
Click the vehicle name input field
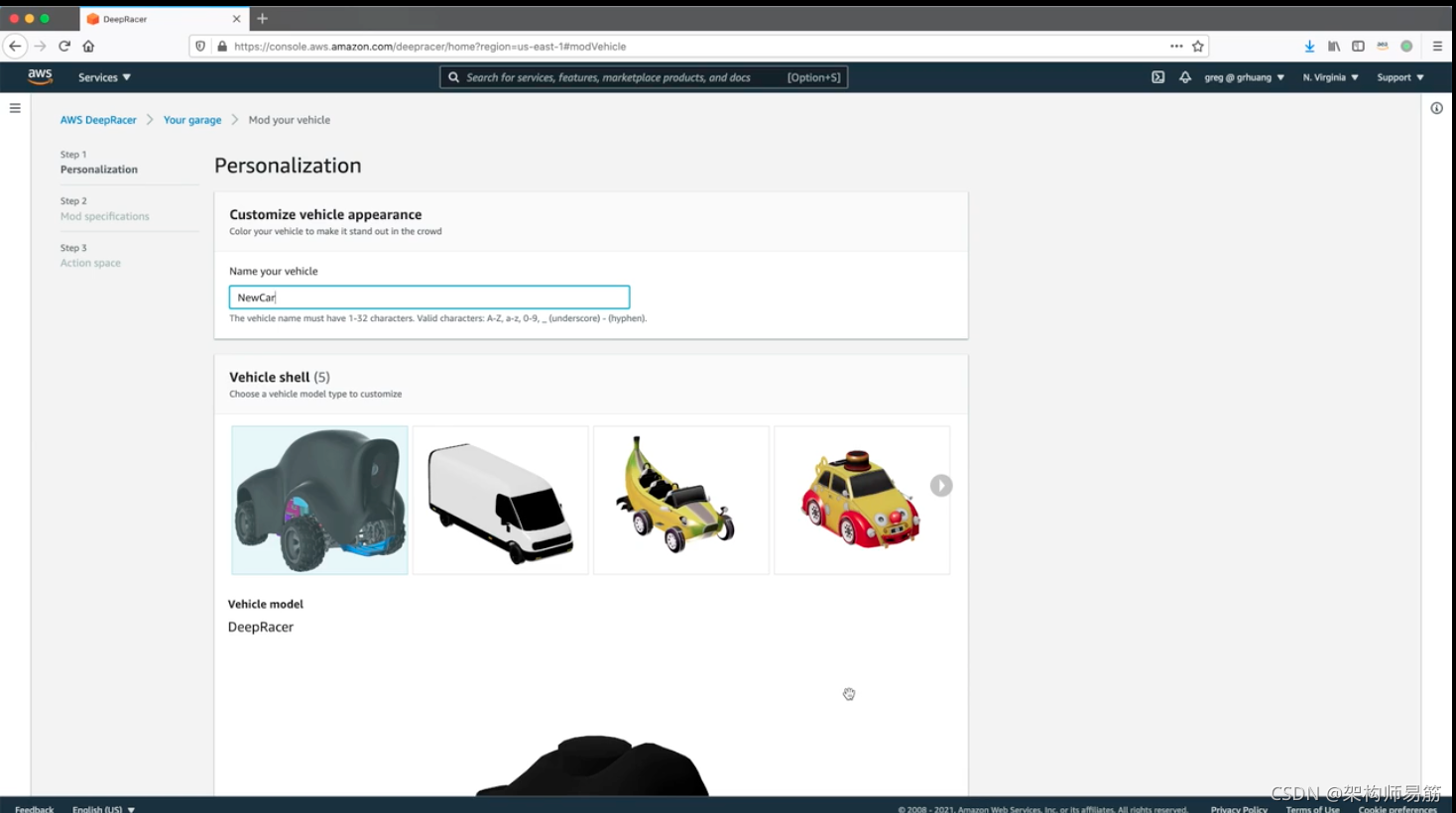point(429,297)
